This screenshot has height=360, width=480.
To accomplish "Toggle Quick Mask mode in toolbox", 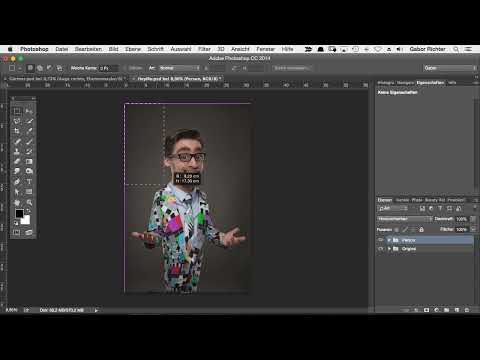I will pos(17,232).
